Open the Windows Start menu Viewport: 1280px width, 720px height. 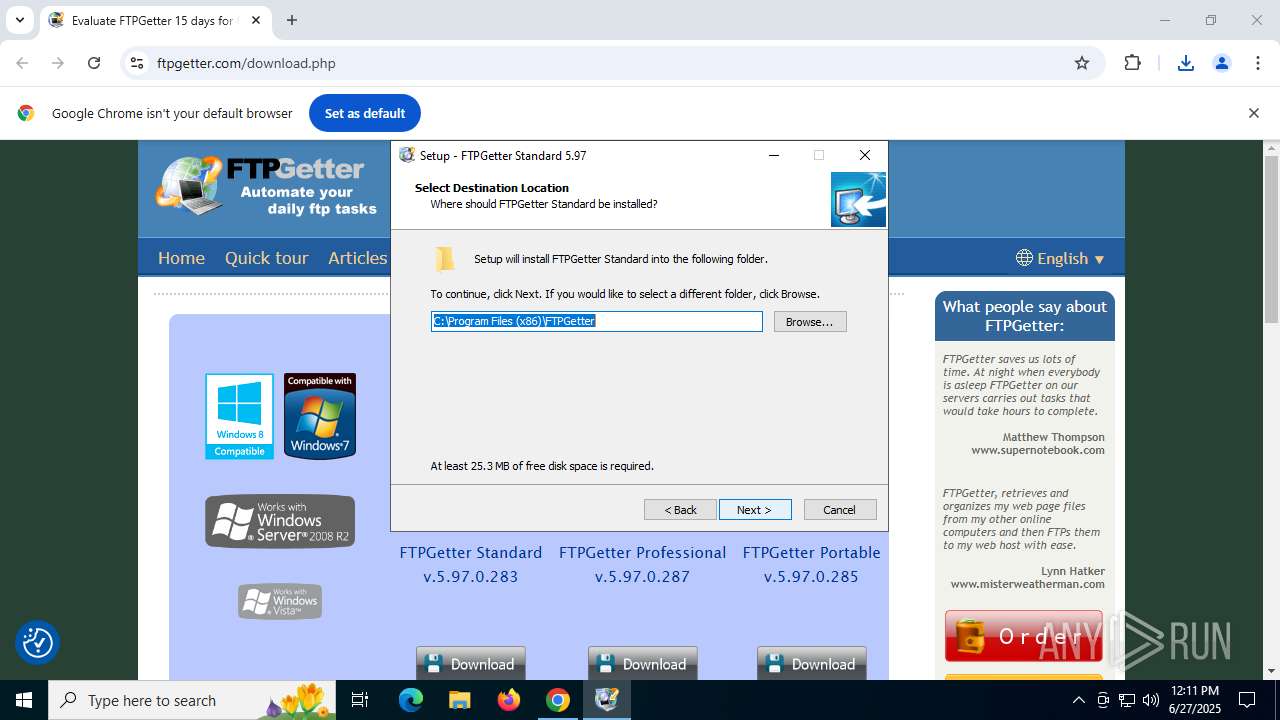pos(24,700)
